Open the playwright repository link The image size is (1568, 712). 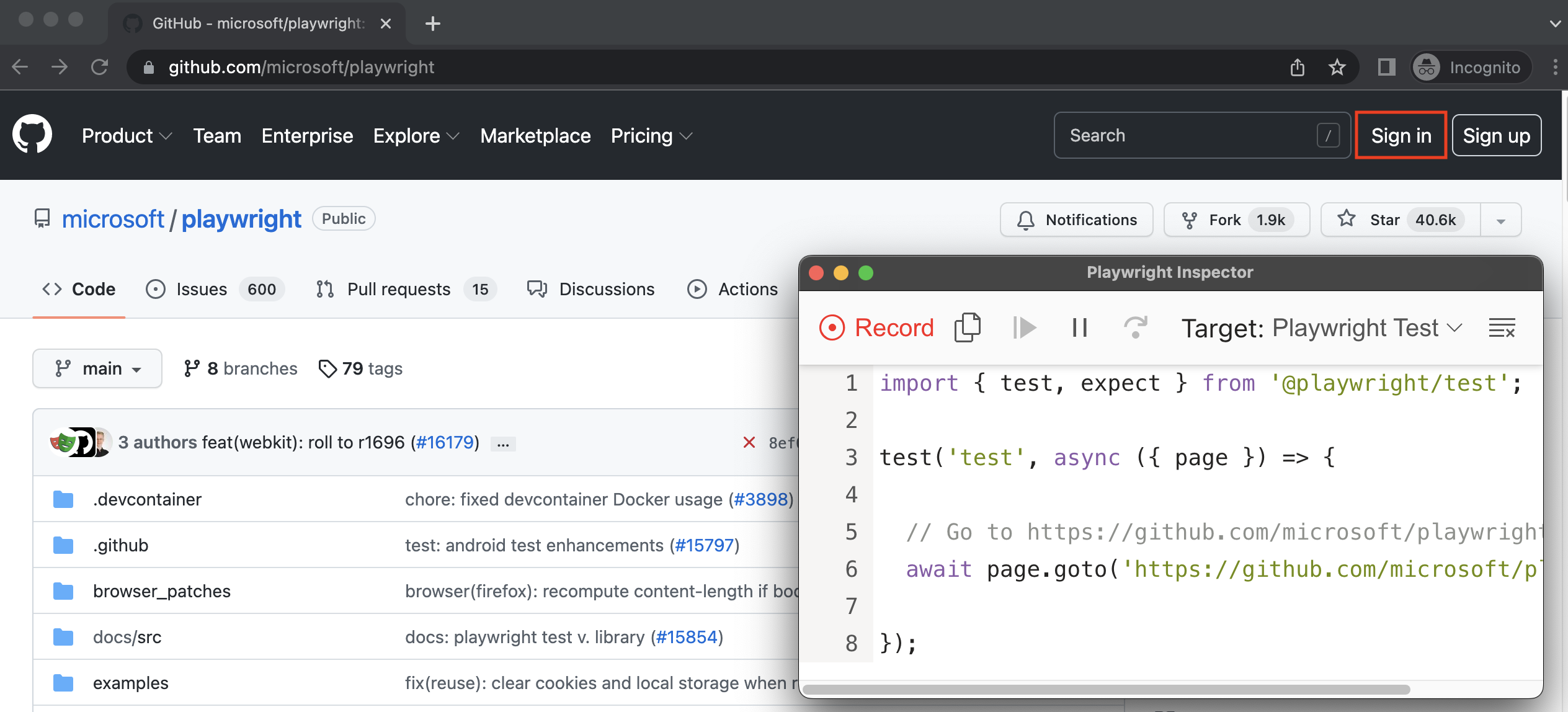[x=241, y=219]
